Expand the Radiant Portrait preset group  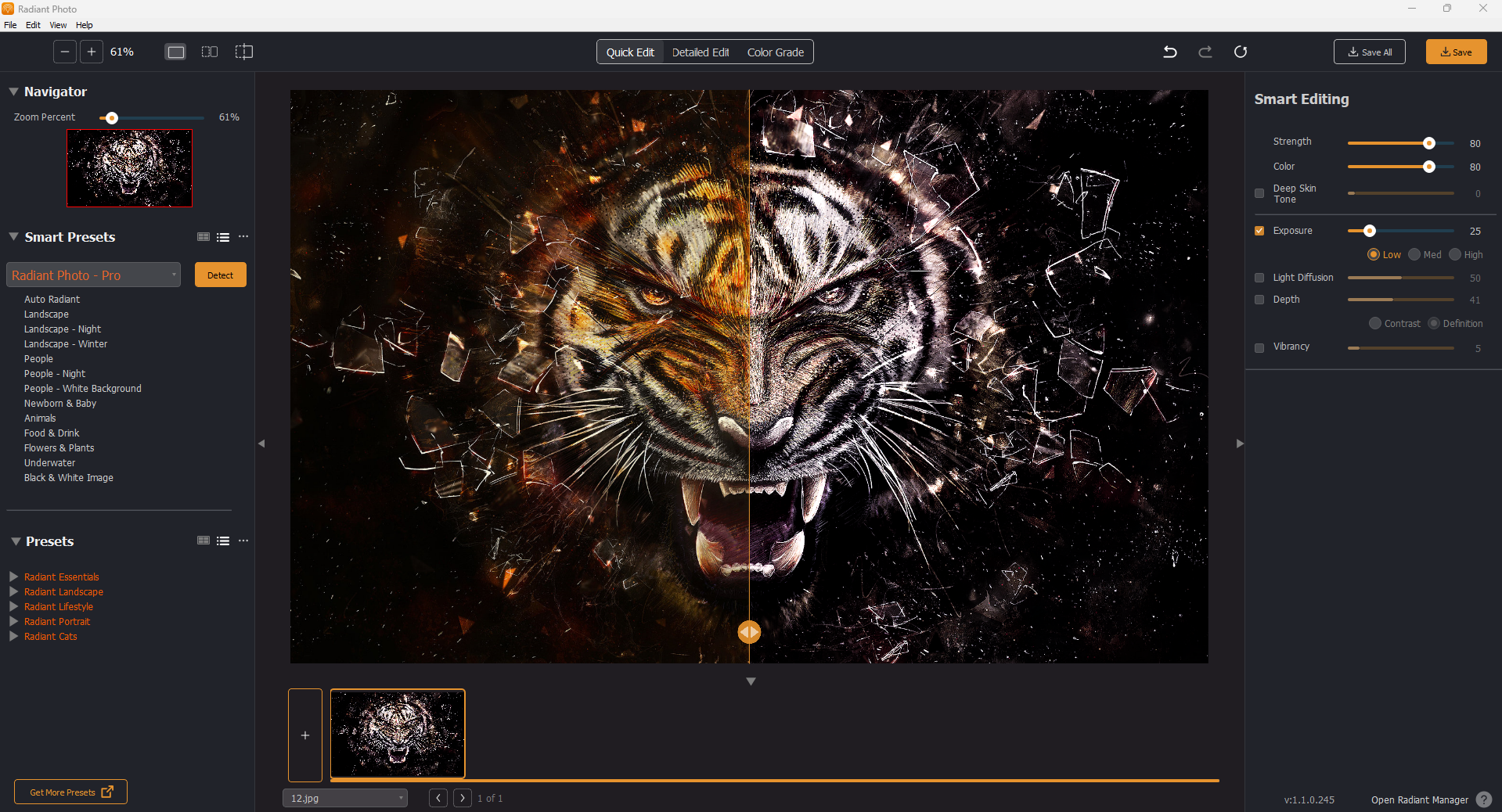[13, 621]
